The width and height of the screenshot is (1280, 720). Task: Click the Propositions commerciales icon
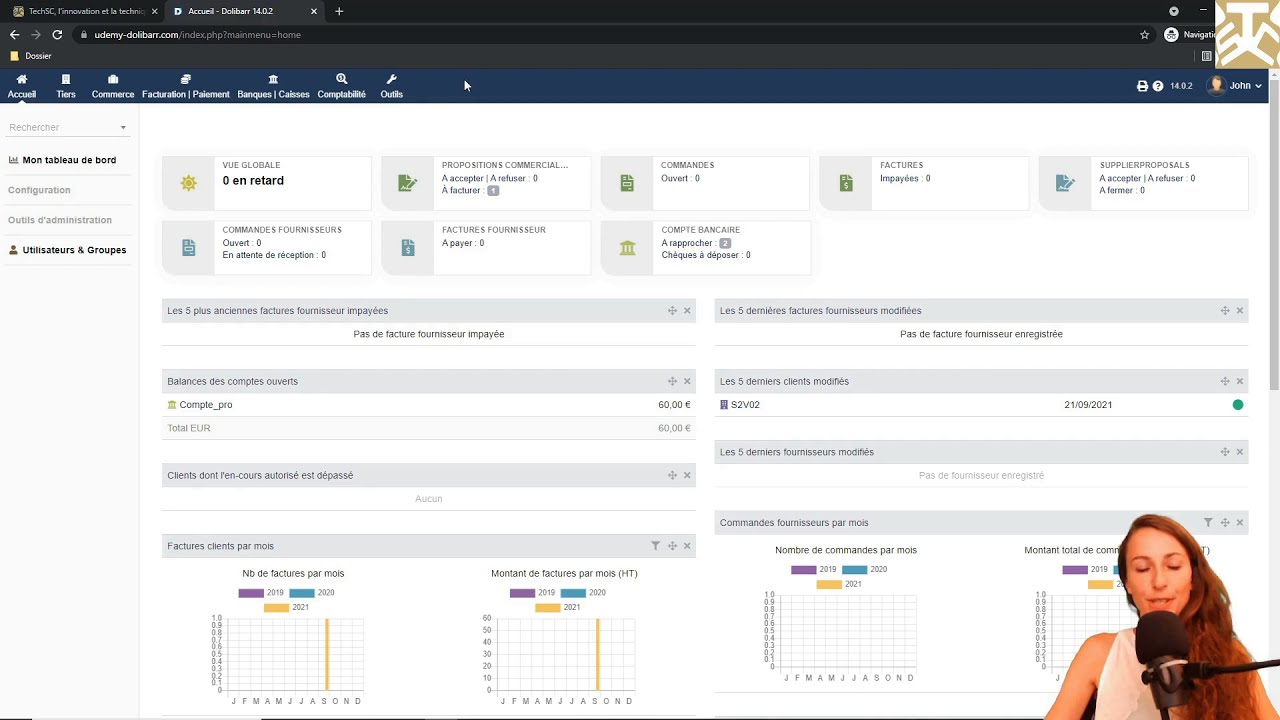pyautogui.click(x=407, y=183)
